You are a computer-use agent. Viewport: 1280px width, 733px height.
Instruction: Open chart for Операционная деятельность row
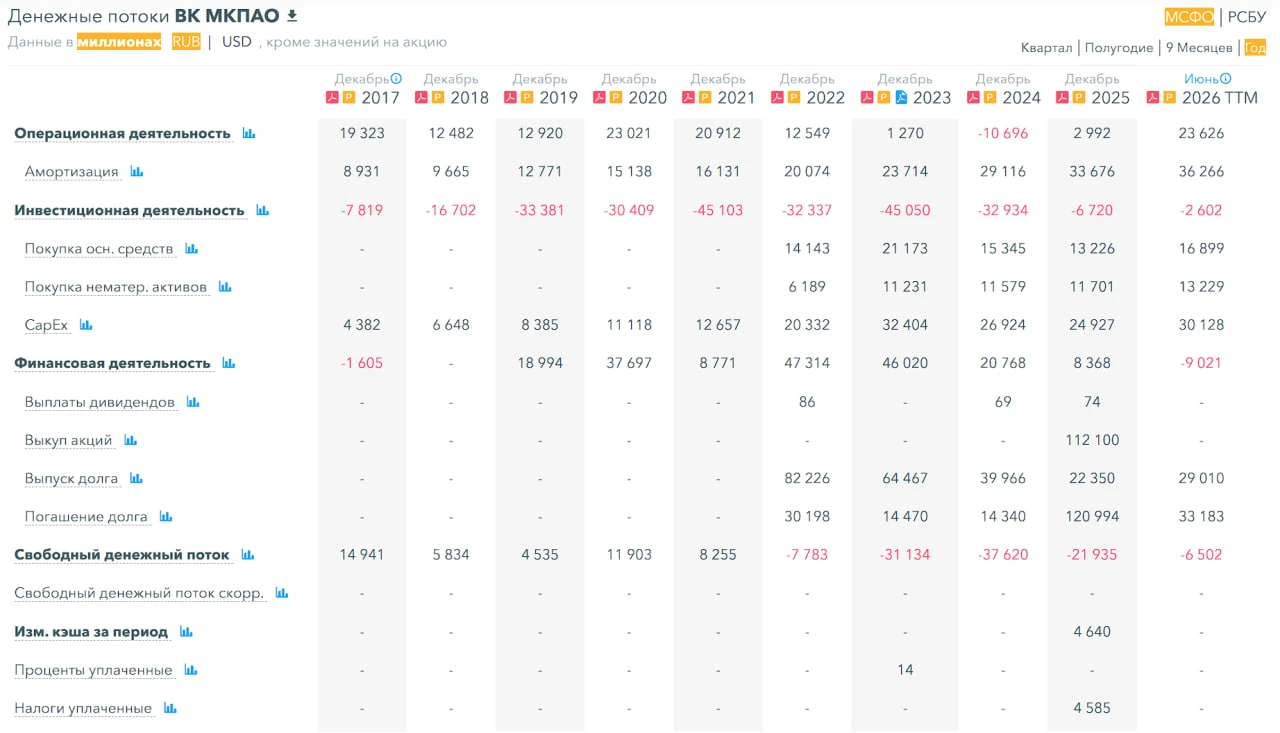pyautogui.click(x=249, y=133)
